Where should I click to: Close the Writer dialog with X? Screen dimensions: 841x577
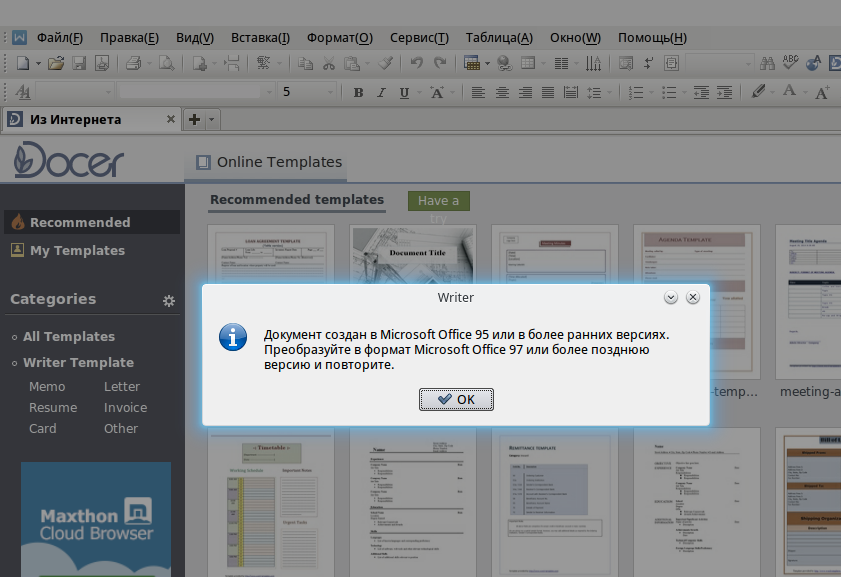tap(693, 297)
